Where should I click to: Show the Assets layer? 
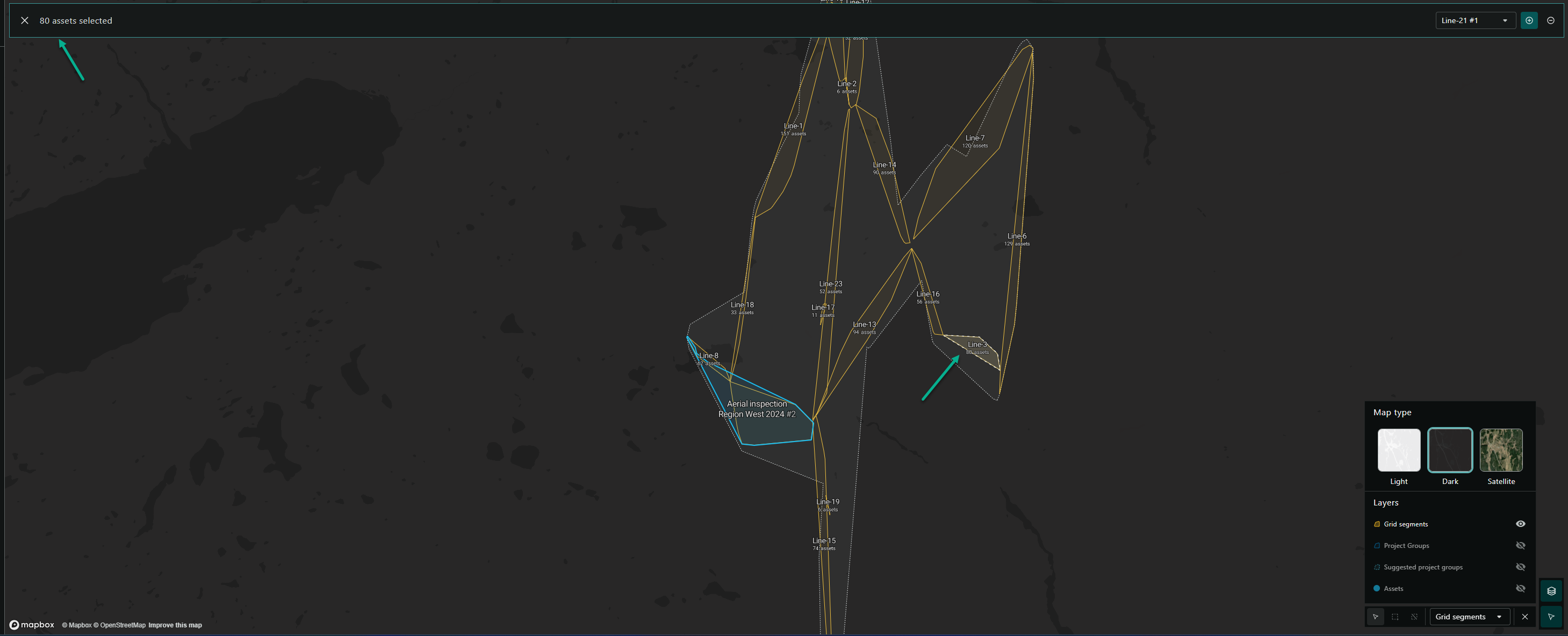[1520, 589]
